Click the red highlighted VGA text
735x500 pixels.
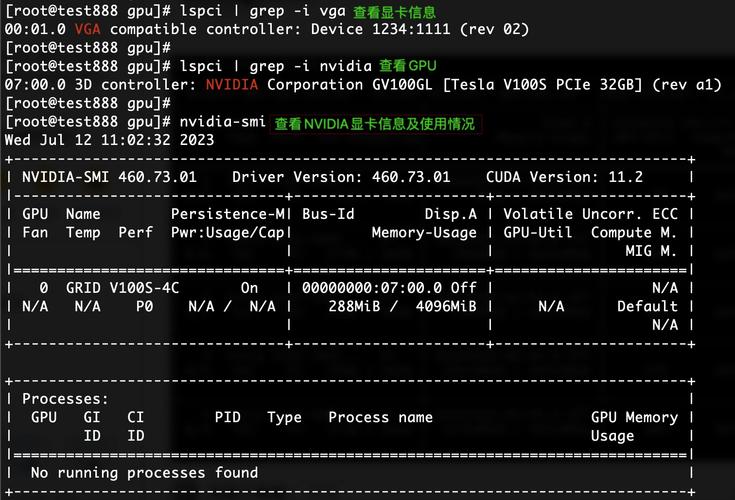[x=87, y=29]
